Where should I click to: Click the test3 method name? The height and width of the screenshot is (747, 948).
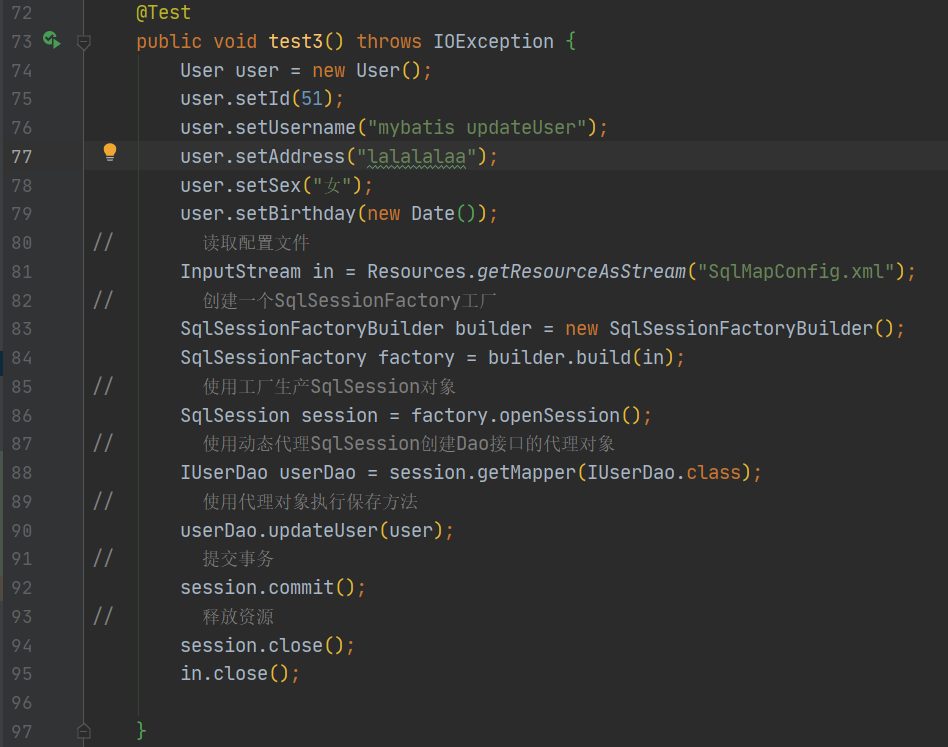295,41
